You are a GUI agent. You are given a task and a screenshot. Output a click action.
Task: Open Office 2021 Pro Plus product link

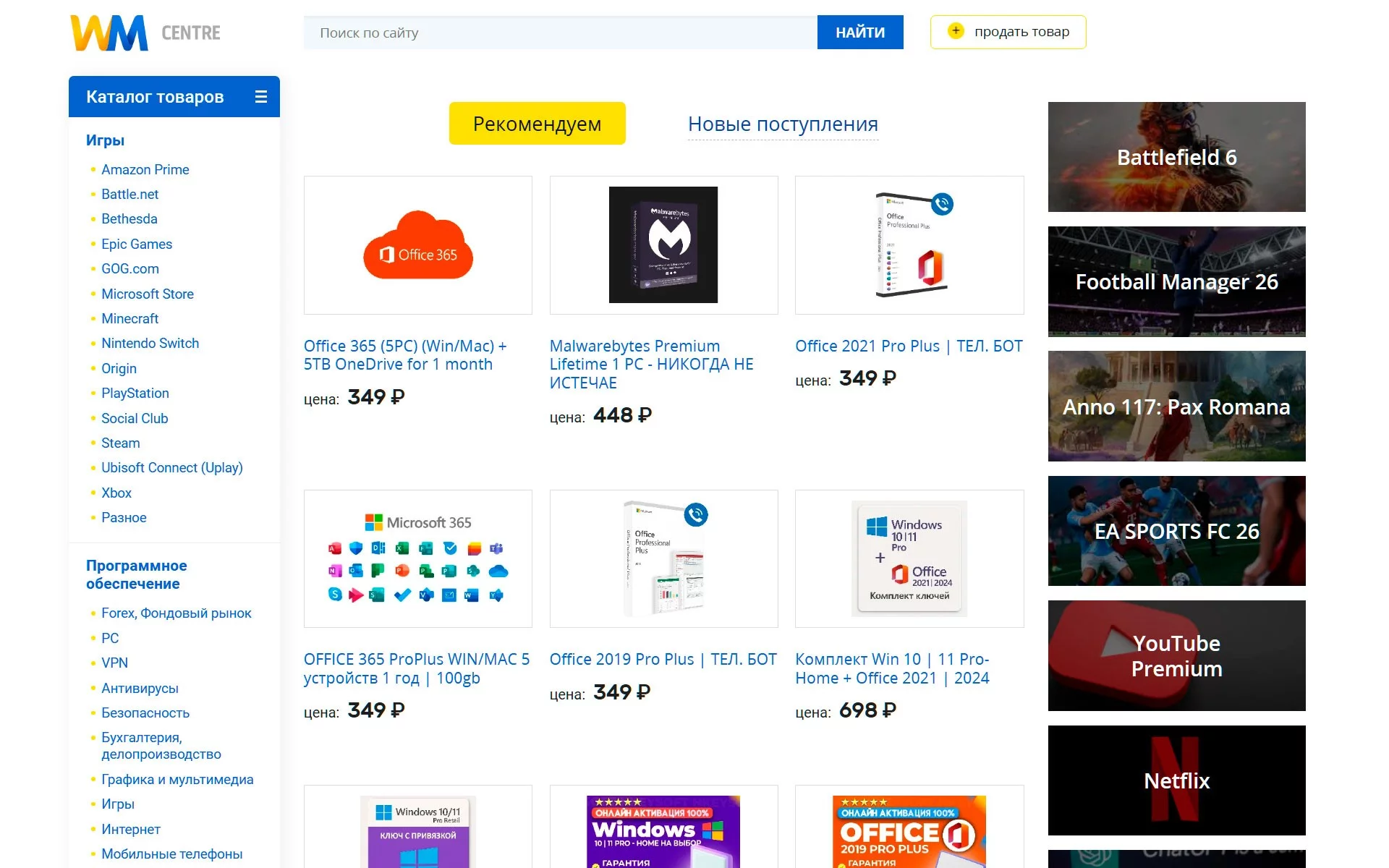[909, 346]
